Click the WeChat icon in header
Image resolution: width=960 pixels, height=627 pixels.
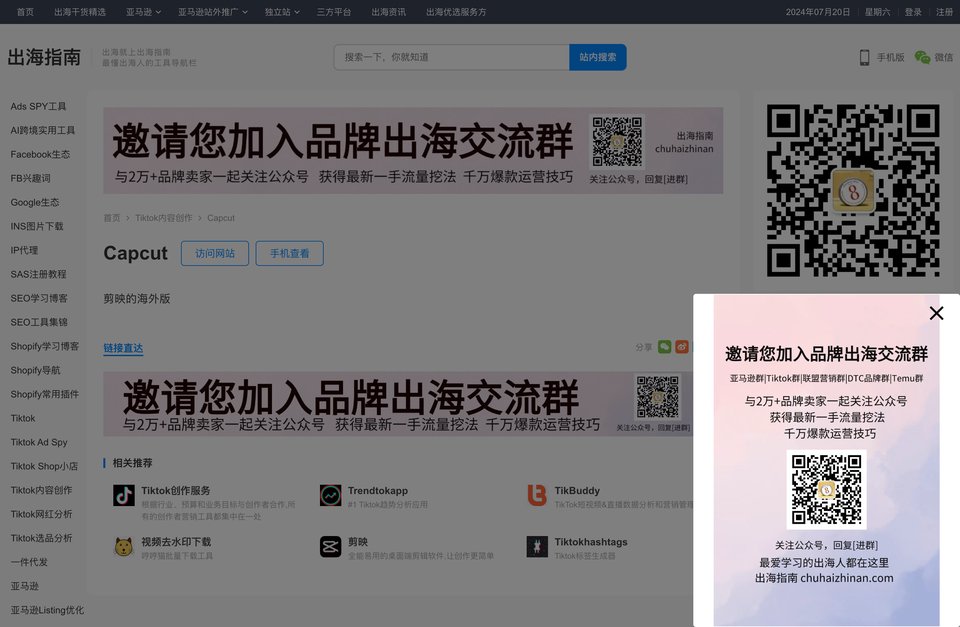[x=922, y=57]
